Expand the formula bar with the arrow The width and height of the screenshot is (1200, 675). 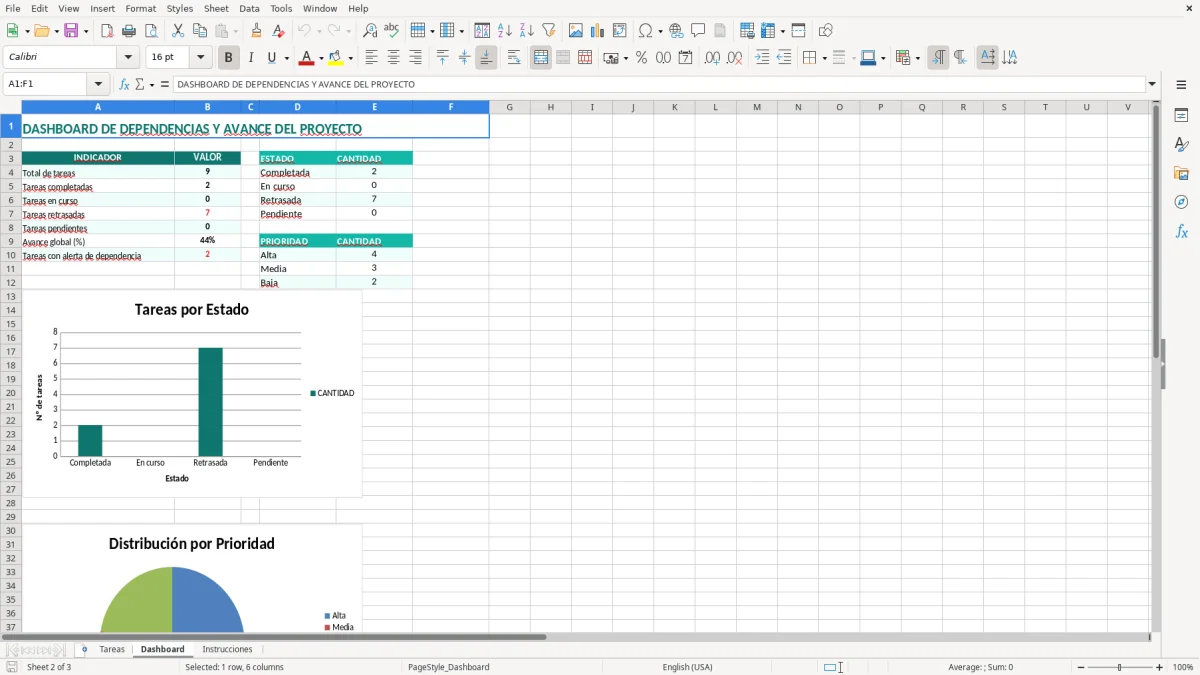(x=1153, y=85)
